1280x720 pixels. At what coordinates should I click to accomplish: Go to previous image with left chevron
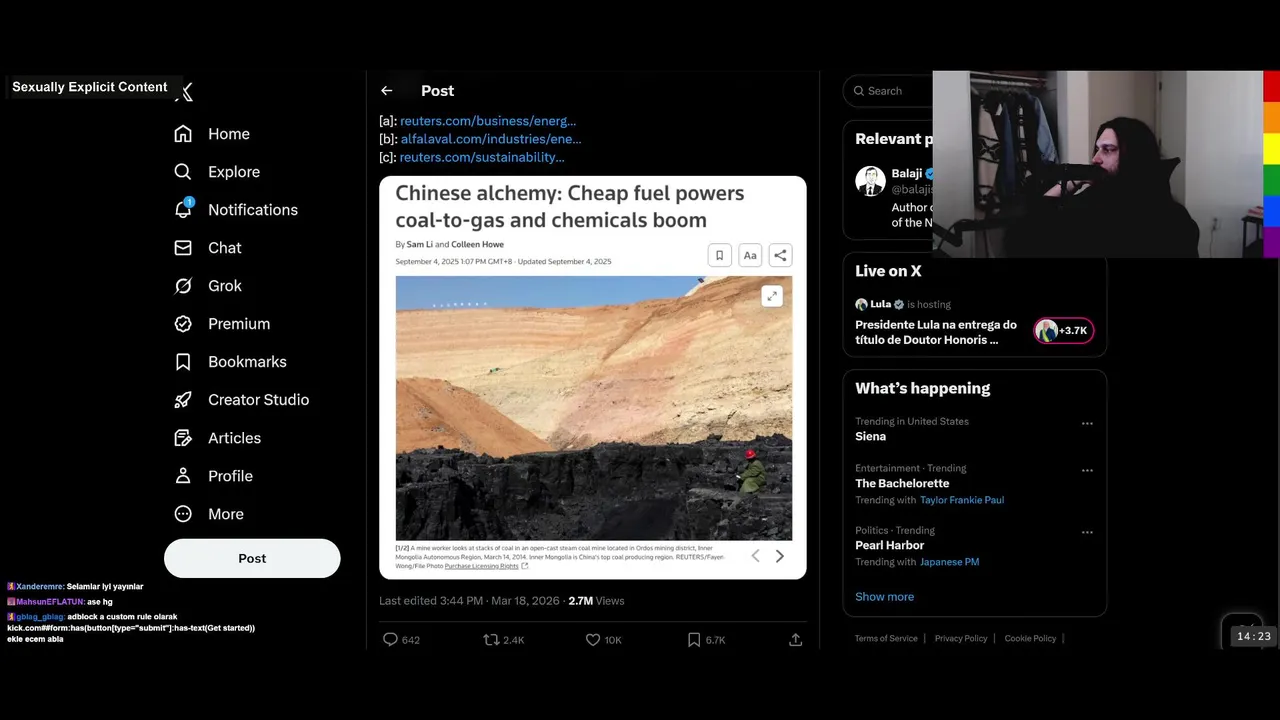[755, 556]
